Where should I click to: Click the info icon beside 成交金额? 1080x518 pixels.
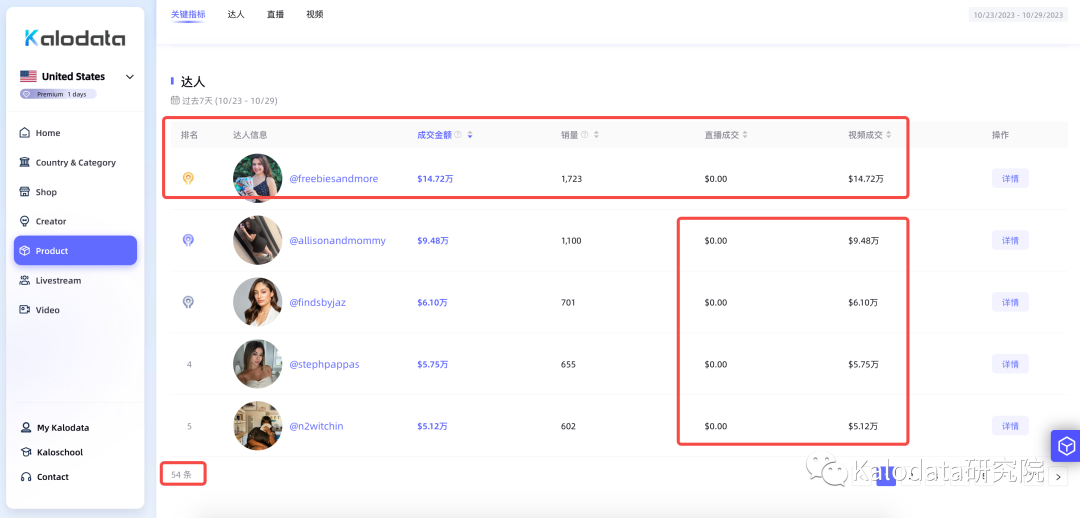[x=458, y=135]
